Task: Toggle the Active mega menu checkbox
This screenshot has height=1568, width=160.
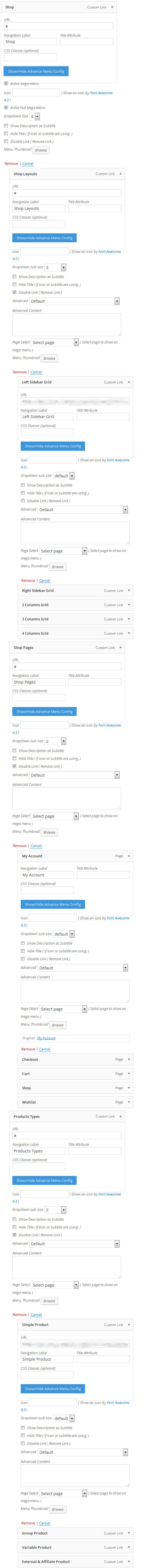Action: pos(6,83)
